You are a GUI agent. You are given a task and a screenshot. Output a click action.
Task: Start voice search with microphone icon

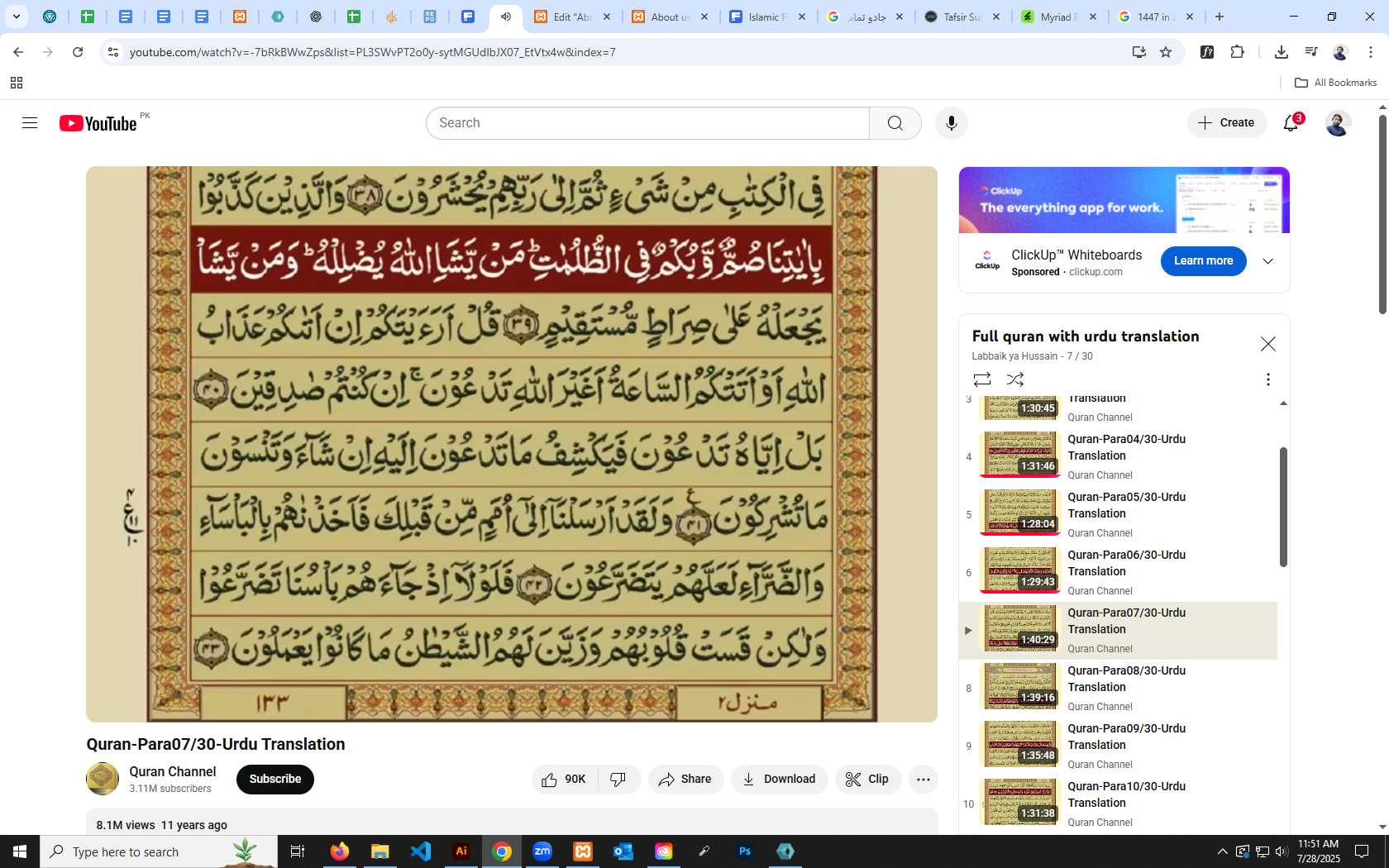click(x=952, y=123)
